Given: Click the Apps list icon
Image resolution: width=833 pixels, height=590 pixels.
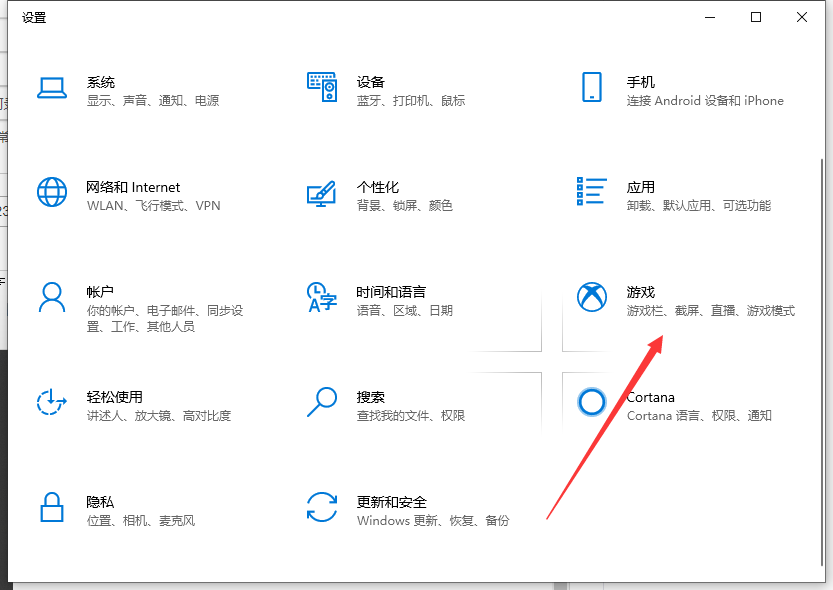Looking at the screenshot, I should click(x=592, y=192).
